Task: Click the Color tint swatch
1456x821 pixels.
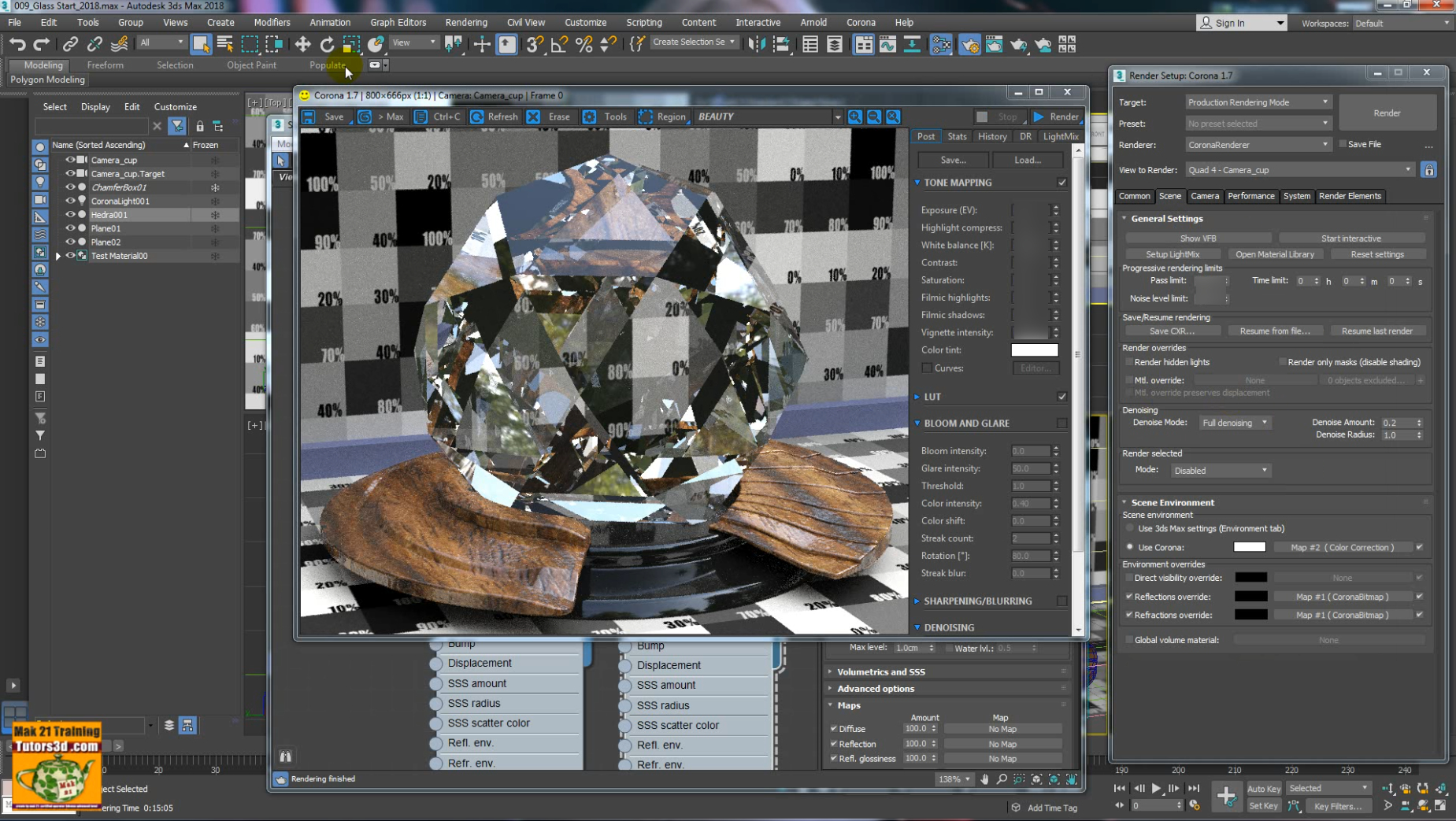Action: click(x=1035, y=349)
